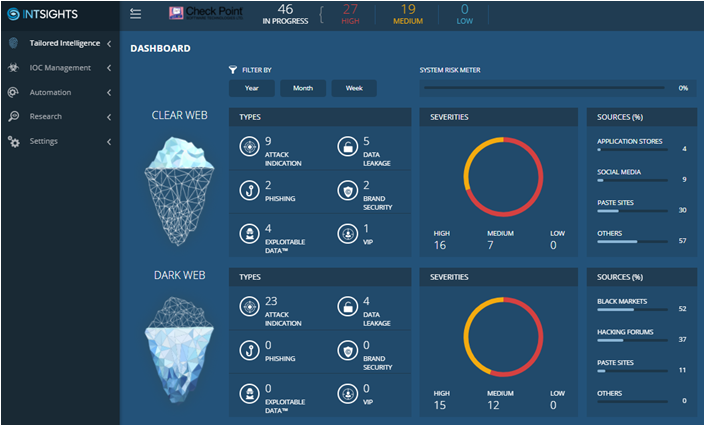Filter dashboard by Year

(x=252, y=88)
